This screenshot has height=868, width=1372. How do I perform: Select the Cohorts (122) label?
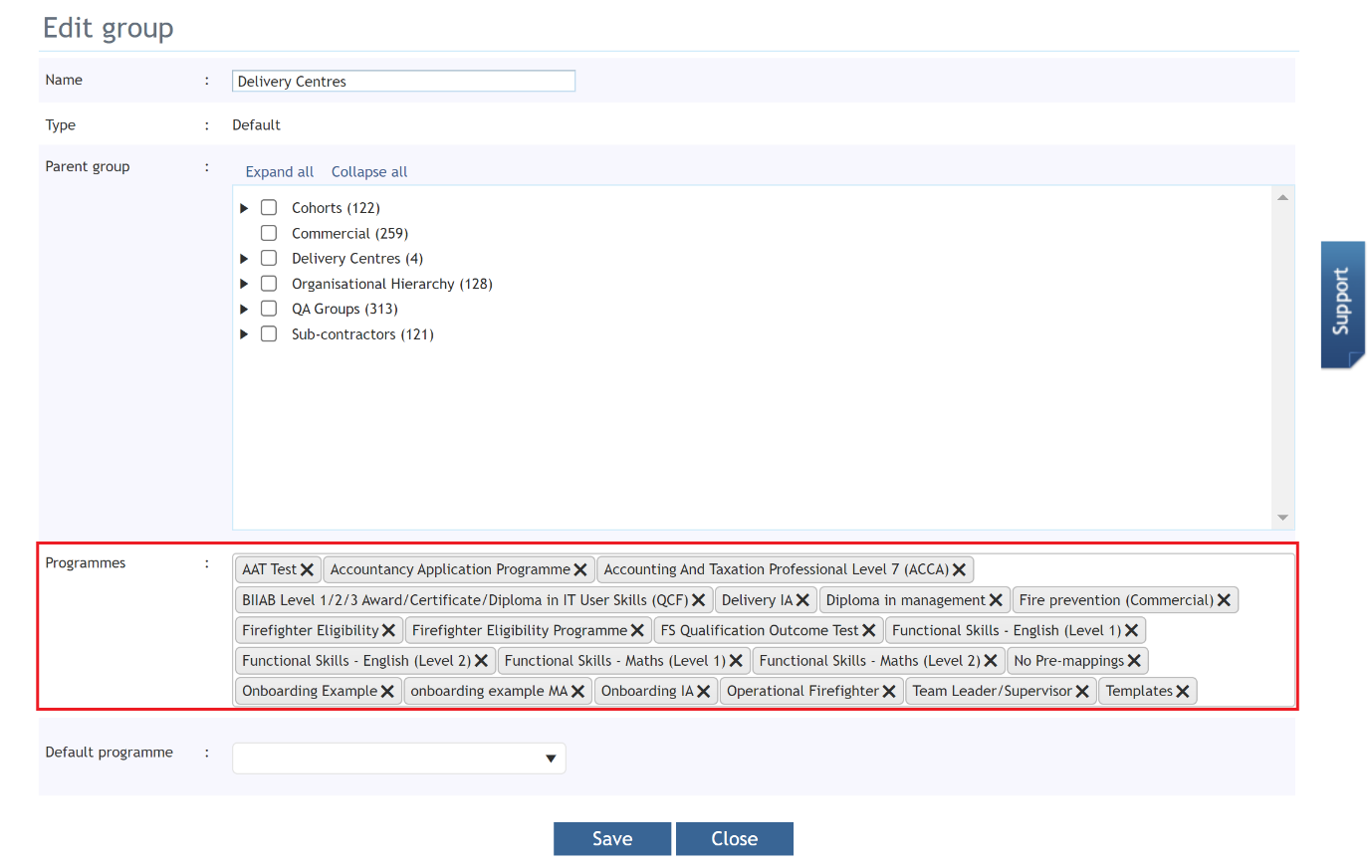click(336, 208)
